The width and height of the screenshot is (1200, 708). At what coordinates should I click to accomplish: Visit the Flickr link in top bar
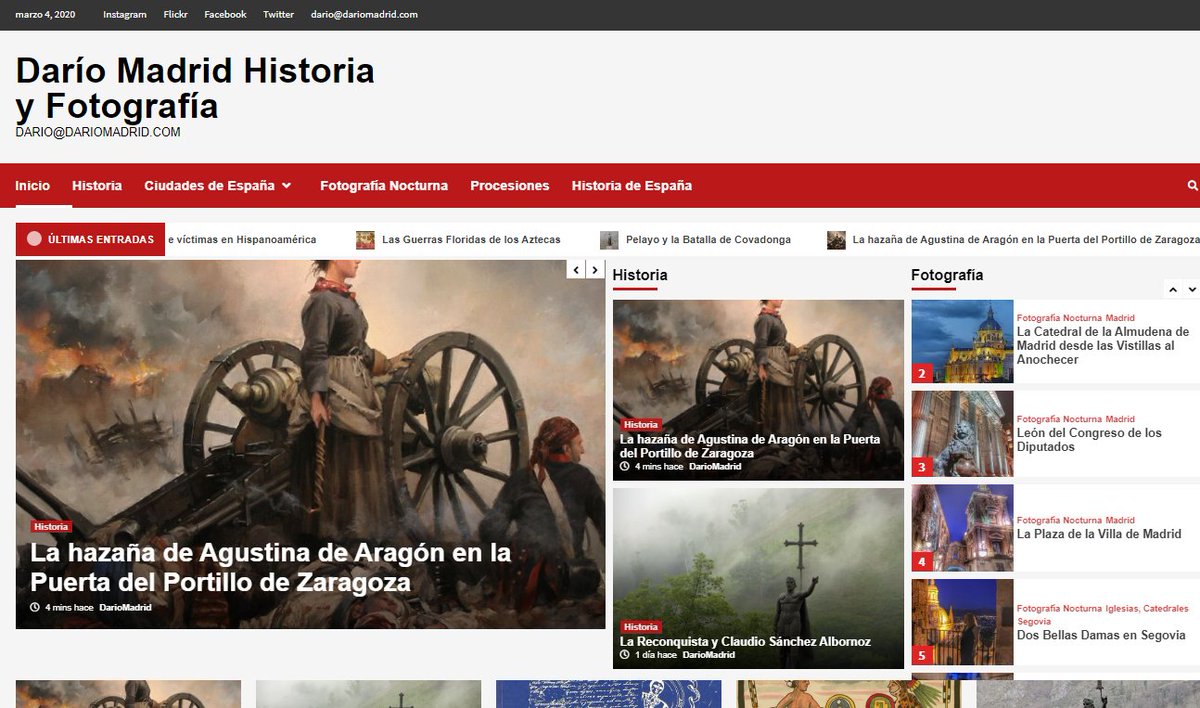click(x=175, y=14)
